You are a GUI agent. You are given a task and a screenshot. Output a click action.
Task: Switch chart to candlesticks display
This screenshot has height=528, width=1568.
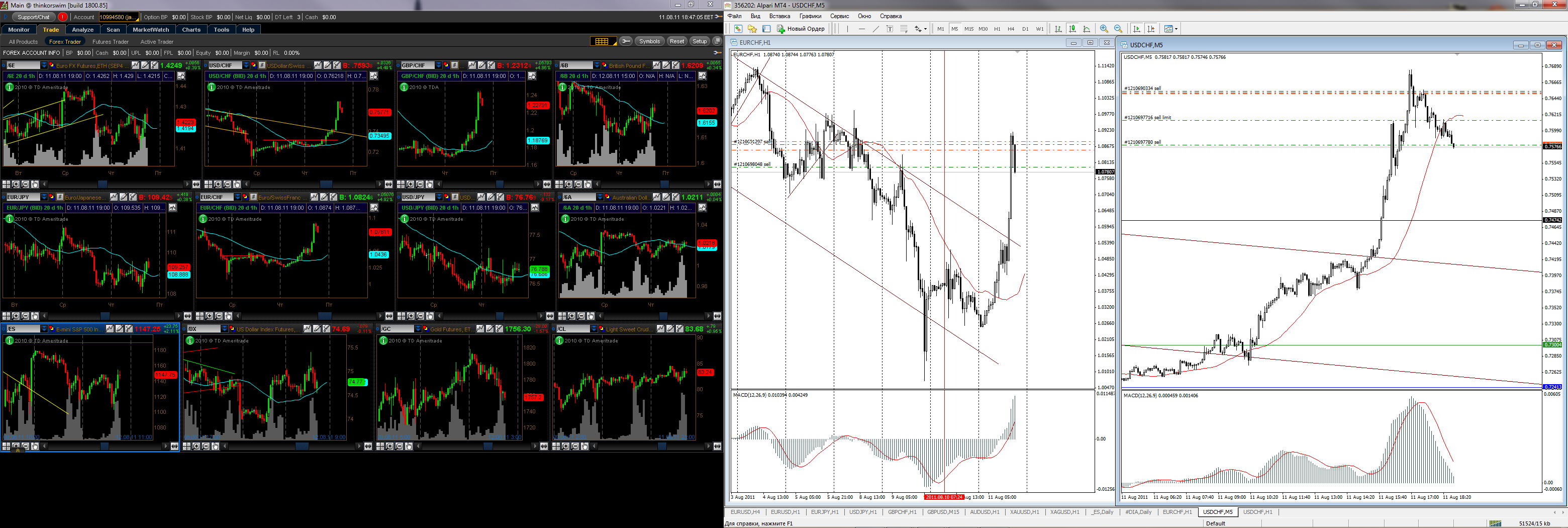coord(1072,29)
